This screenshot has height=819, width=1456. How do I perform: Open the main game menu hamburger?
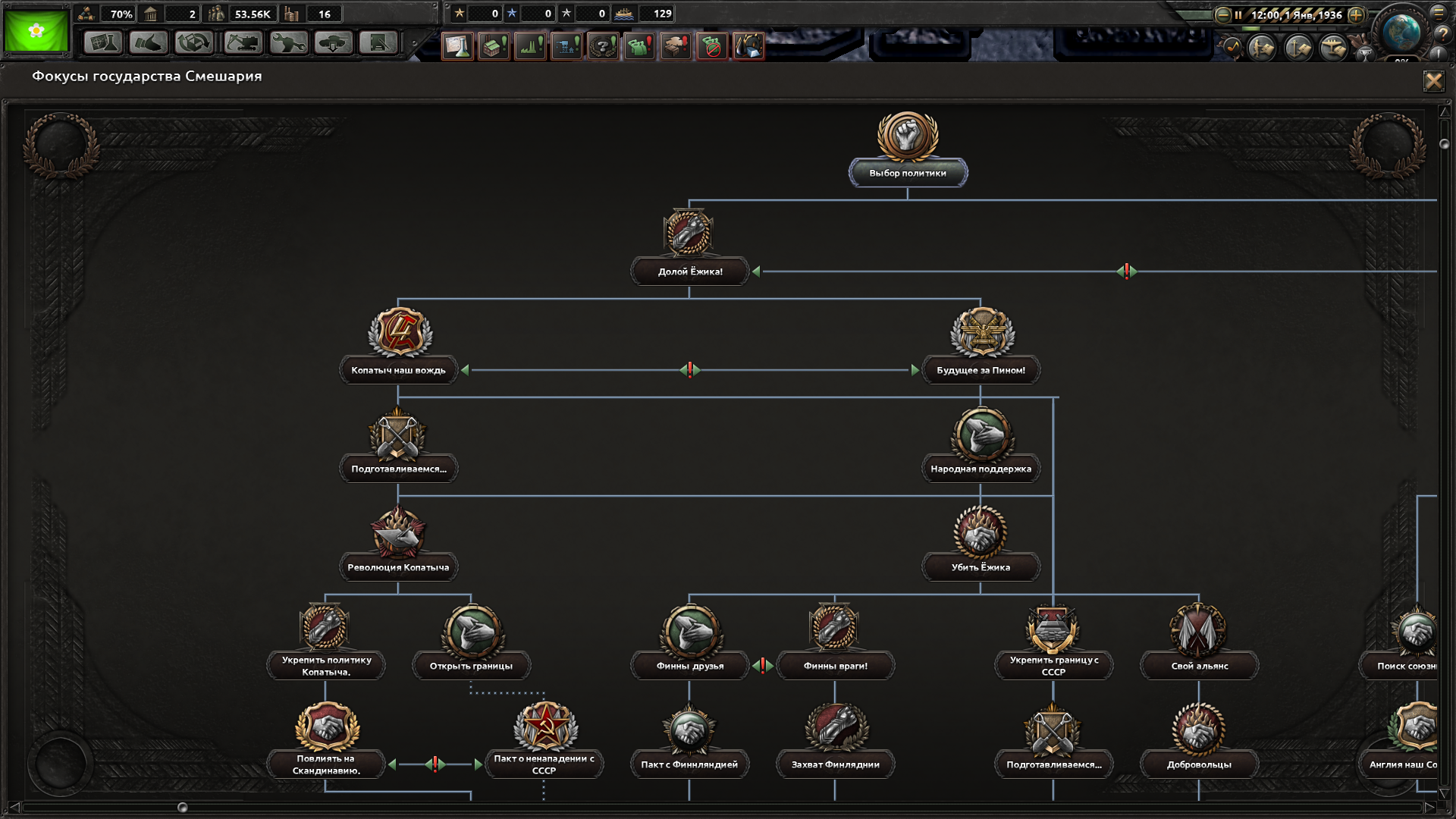click(1439, 13)
